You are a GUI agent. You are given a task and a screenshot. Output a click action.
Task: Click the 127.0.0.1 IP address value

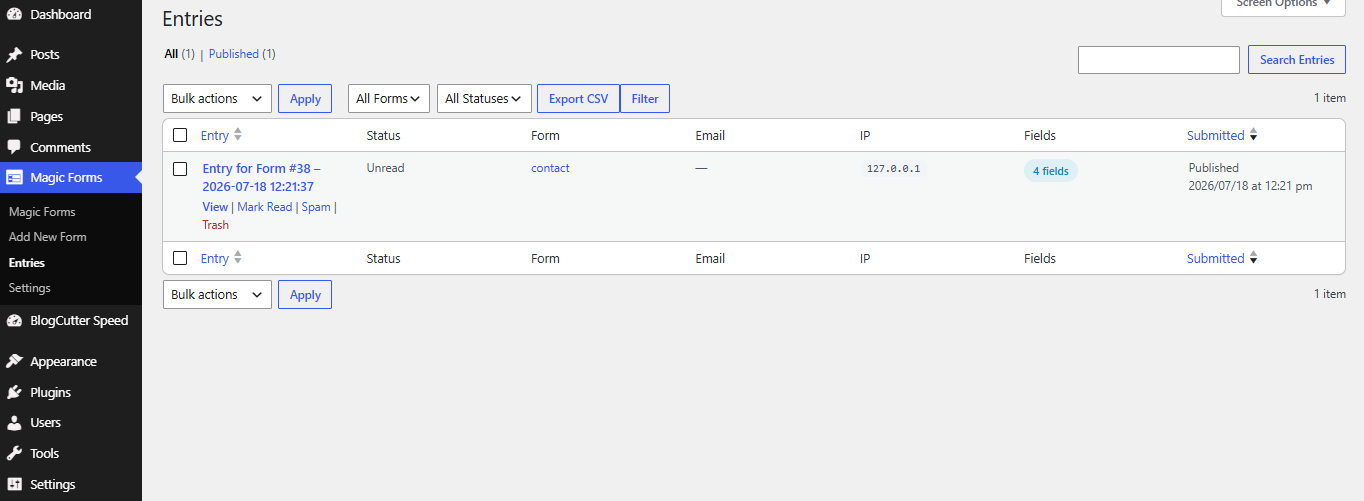click(x=893, y=169)
